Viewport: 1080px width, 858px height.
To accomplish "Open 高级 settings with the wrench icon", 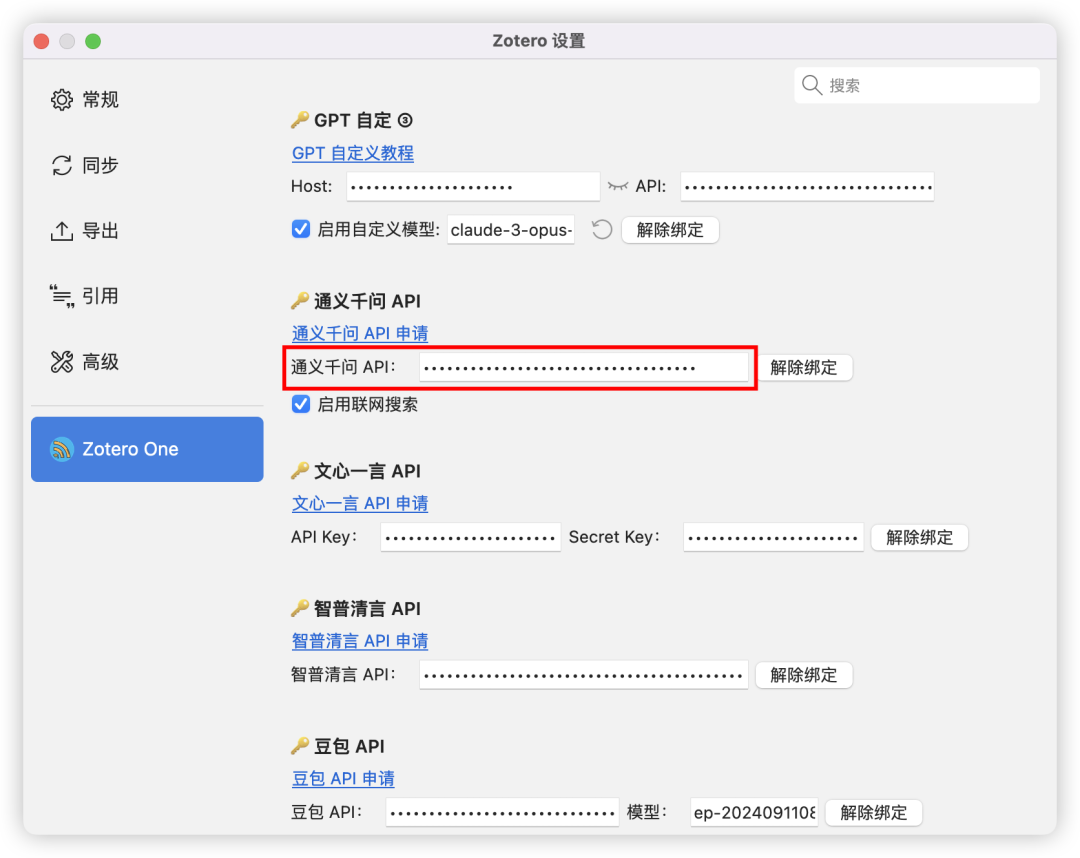I will point(61,361).
